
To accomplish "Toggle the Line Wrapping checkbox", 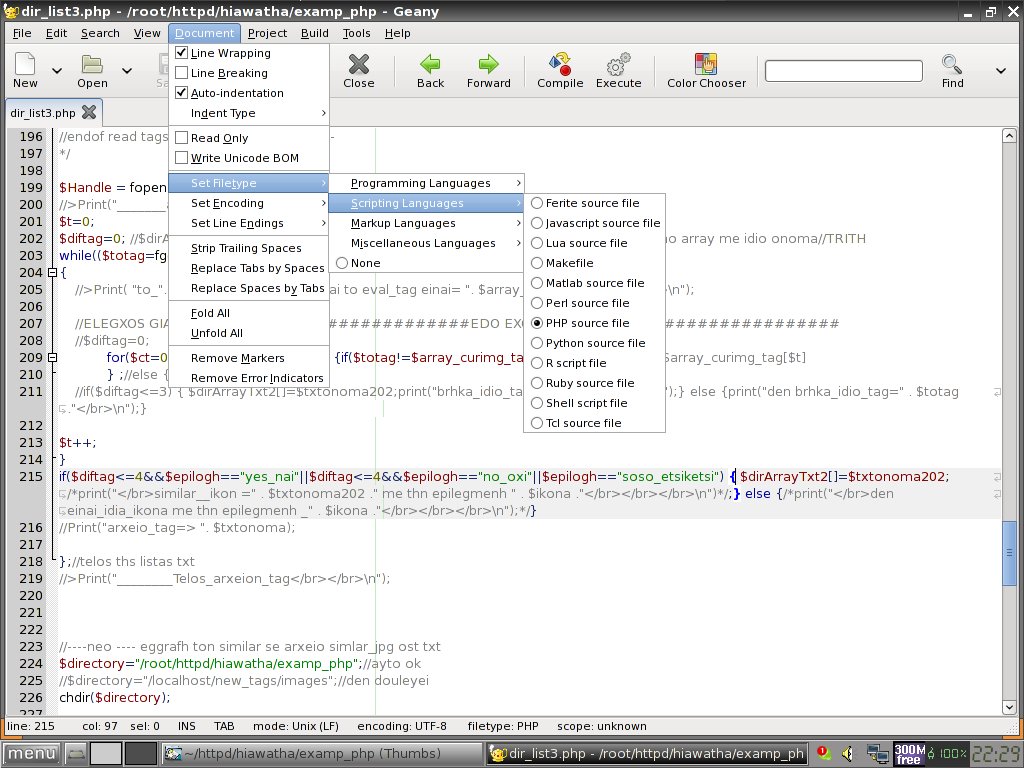I will pos(182,53).
